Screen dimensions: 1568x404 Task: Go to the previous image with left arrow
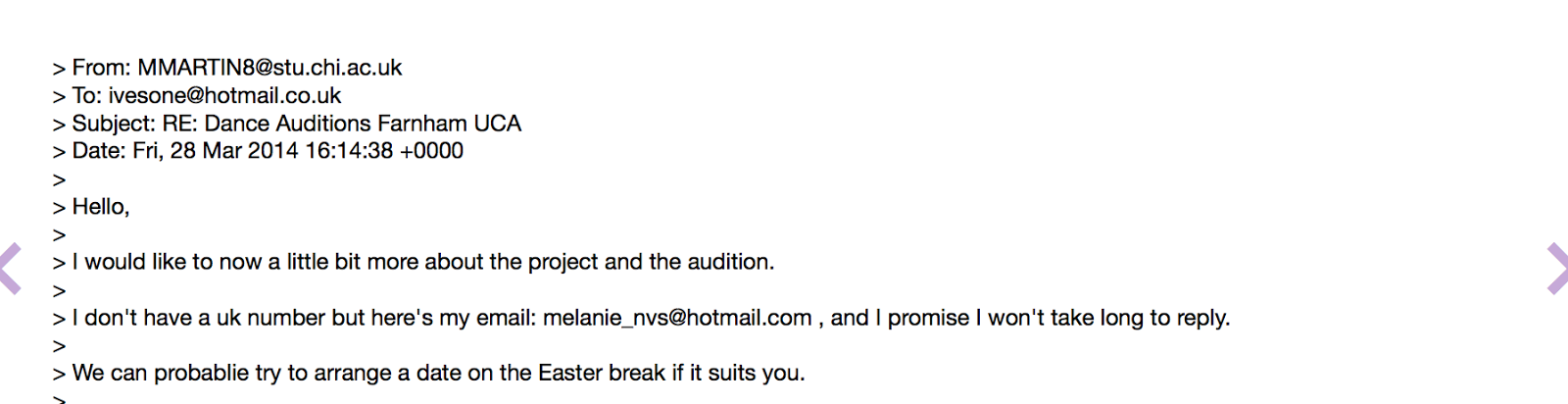[x=11, y=269]
